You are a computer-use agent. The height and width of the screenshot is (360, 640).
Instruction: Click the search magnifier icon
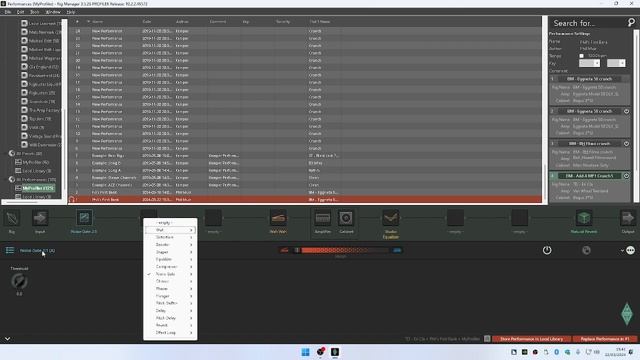pyautogui.click(x=631, y=23)
